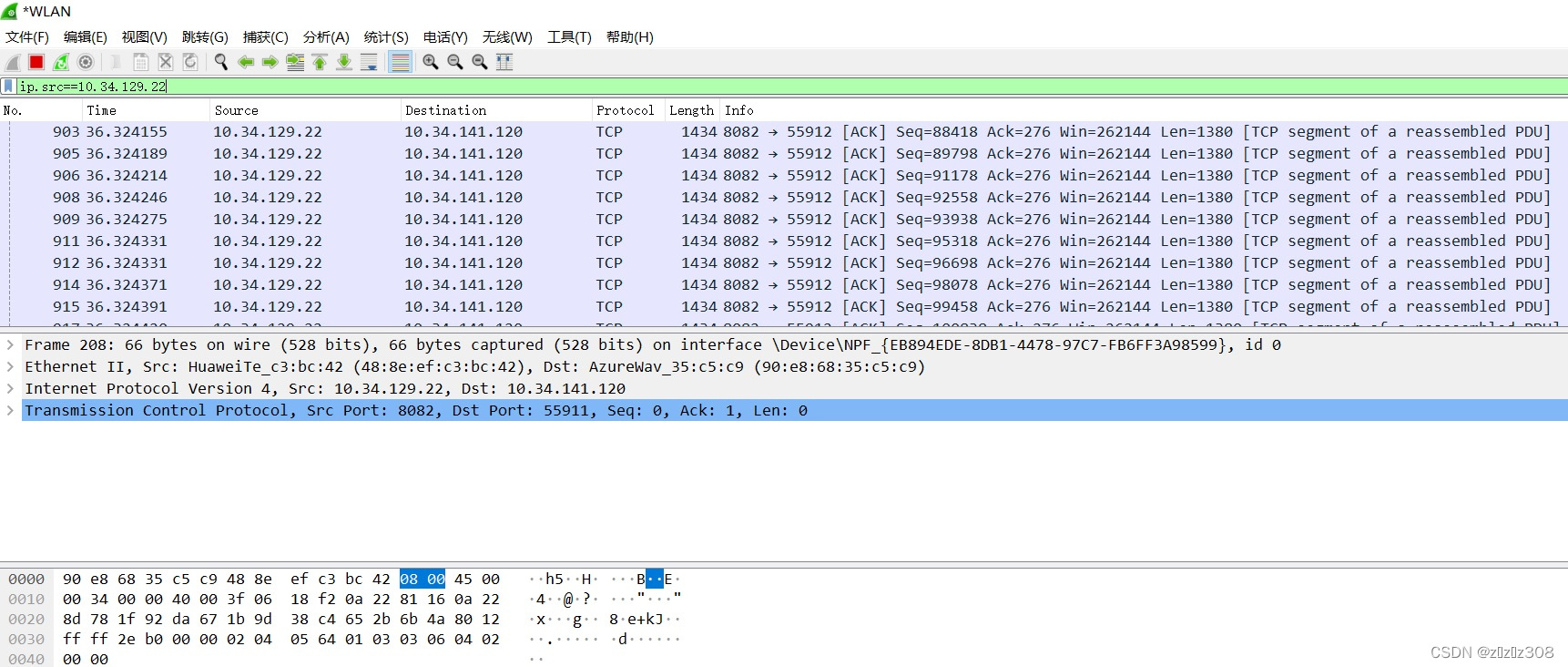Select packet 908 with Seq=92558

point(784,198)
